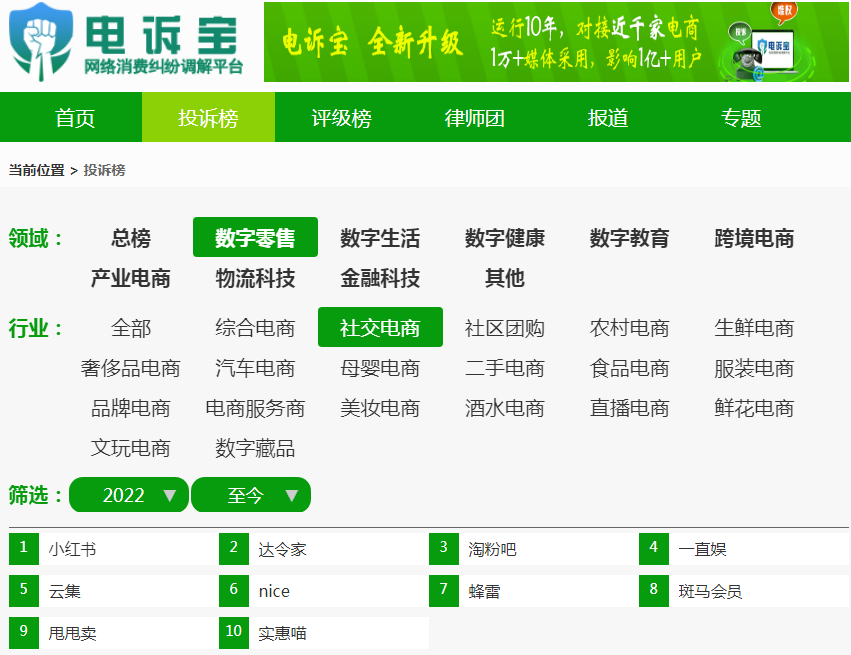Screen dimensions: 851x655
Task: Open rank 2 entry 达令家
Action: pos(323,549)
